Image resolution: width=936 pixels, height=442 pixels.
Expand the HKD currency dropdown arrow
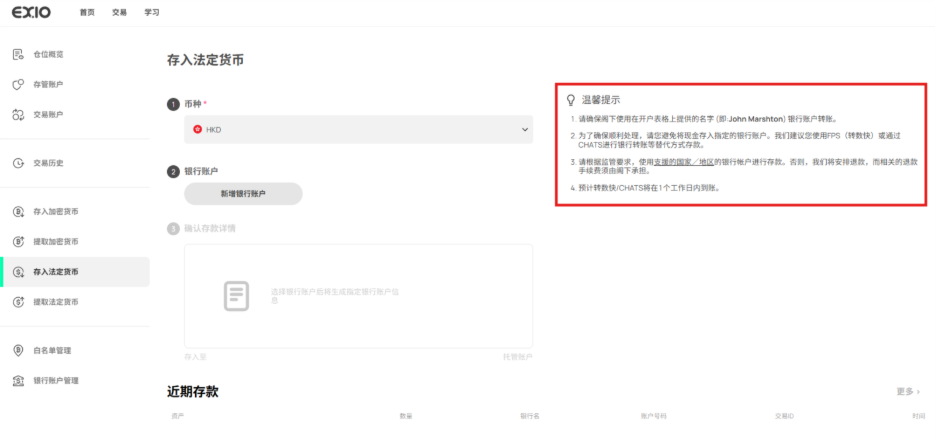click(525, 130)
